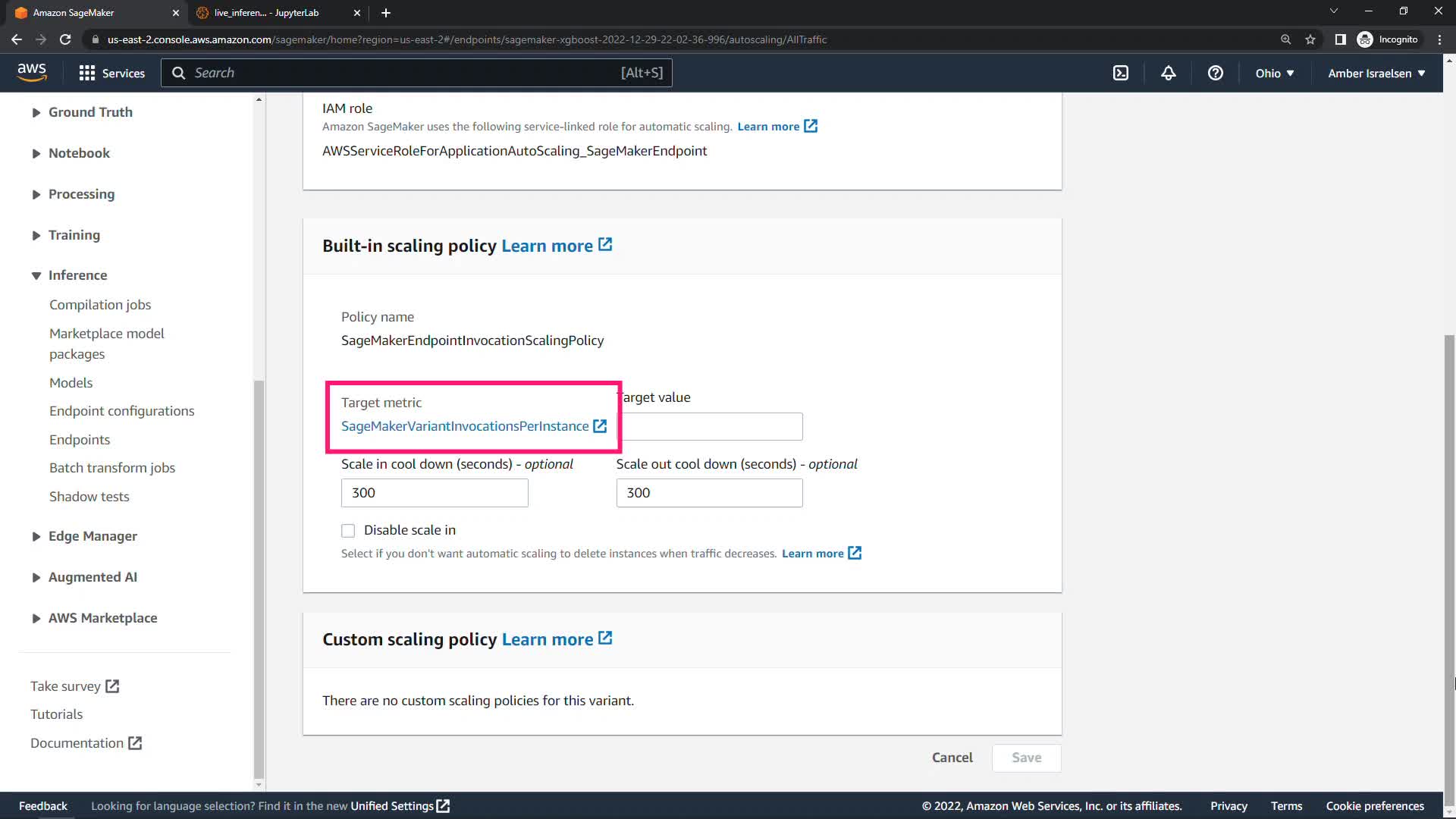1456x819 pixels.
Task: Click the AWS logo home icon
Action: [32, 72]
